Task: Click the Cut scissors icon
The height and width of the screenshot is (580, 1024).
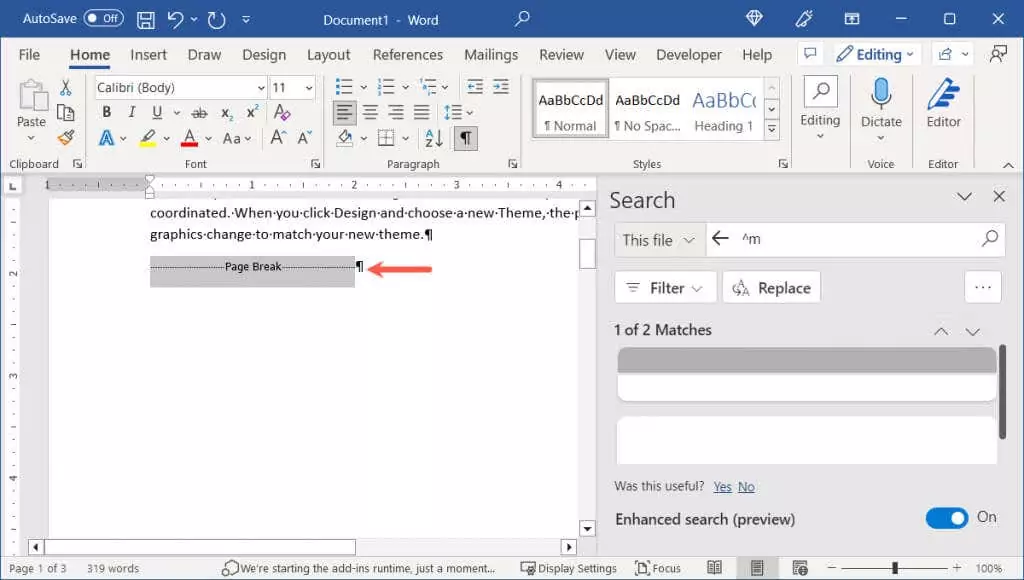Action: pos(65,88)
